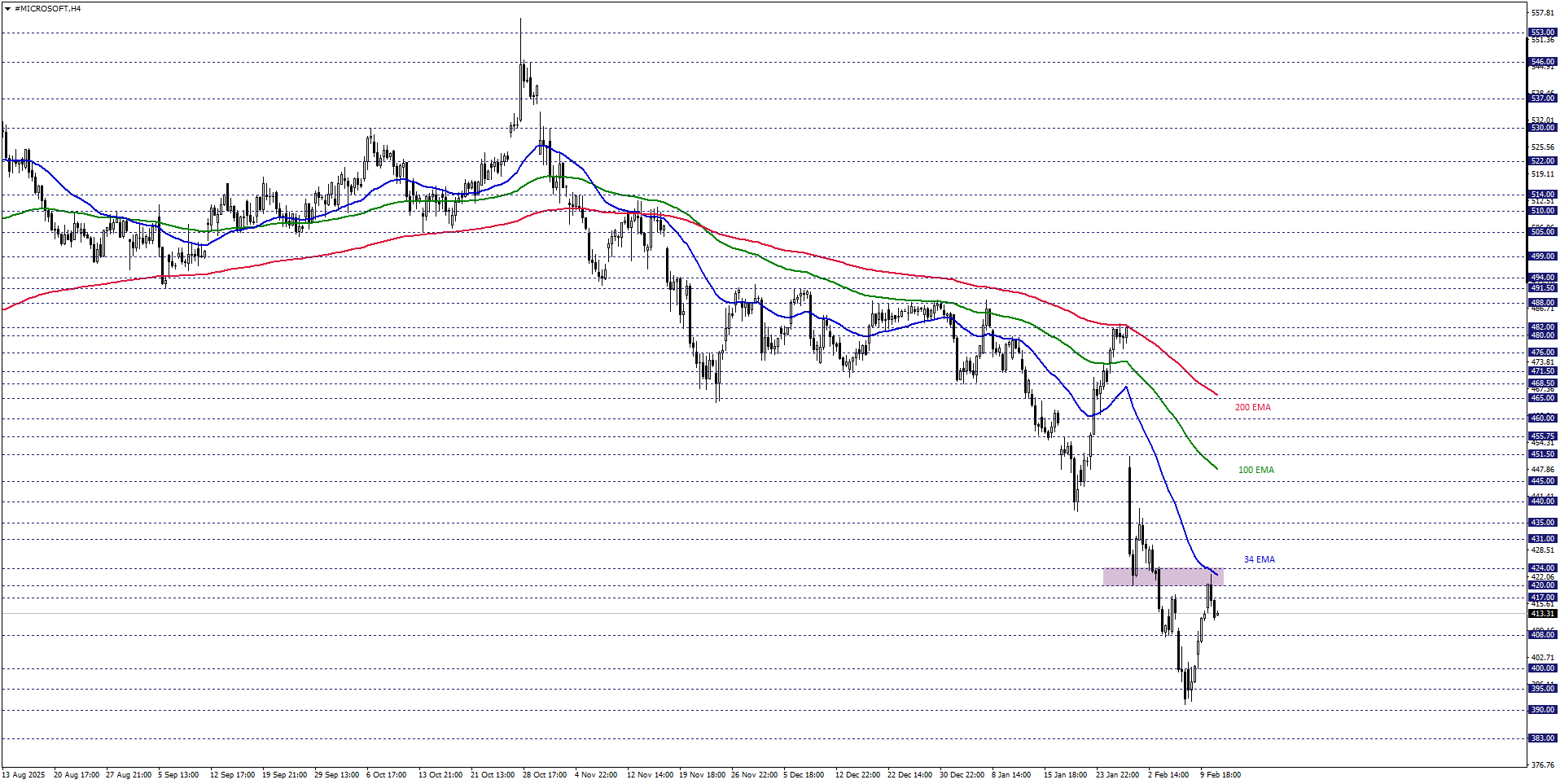Select the 553.00 horizontal level price tag
The image size is (1560, 784).
(x=1542, y=33)
